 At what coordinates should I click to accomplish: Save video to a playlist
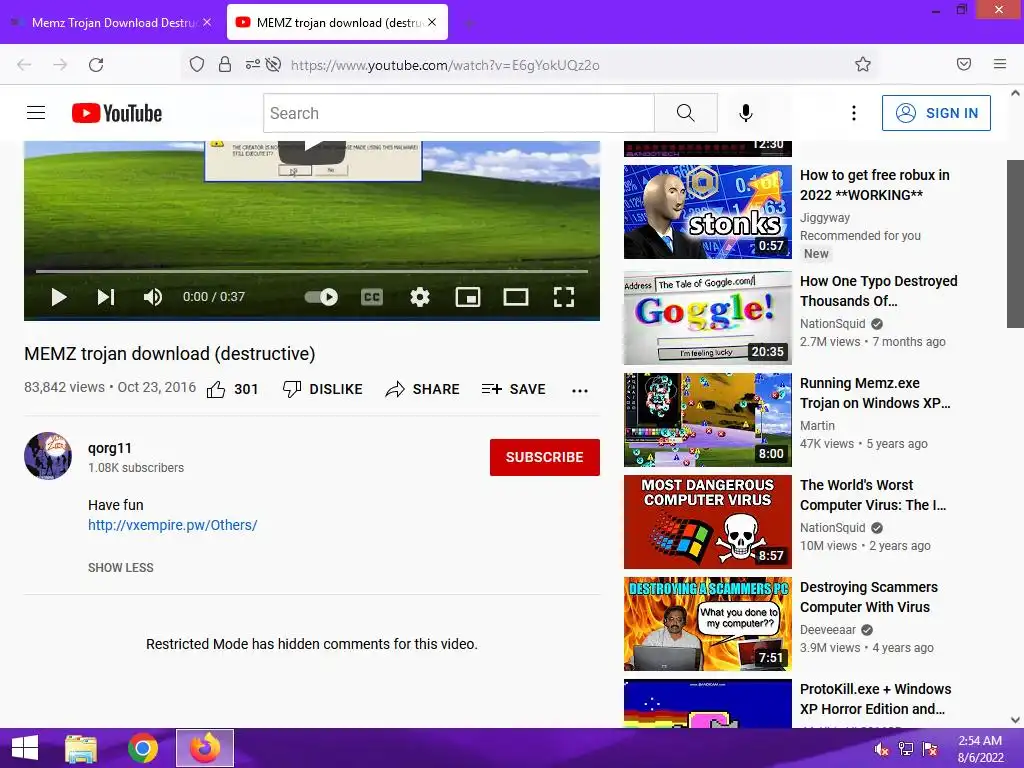point(513,389)
